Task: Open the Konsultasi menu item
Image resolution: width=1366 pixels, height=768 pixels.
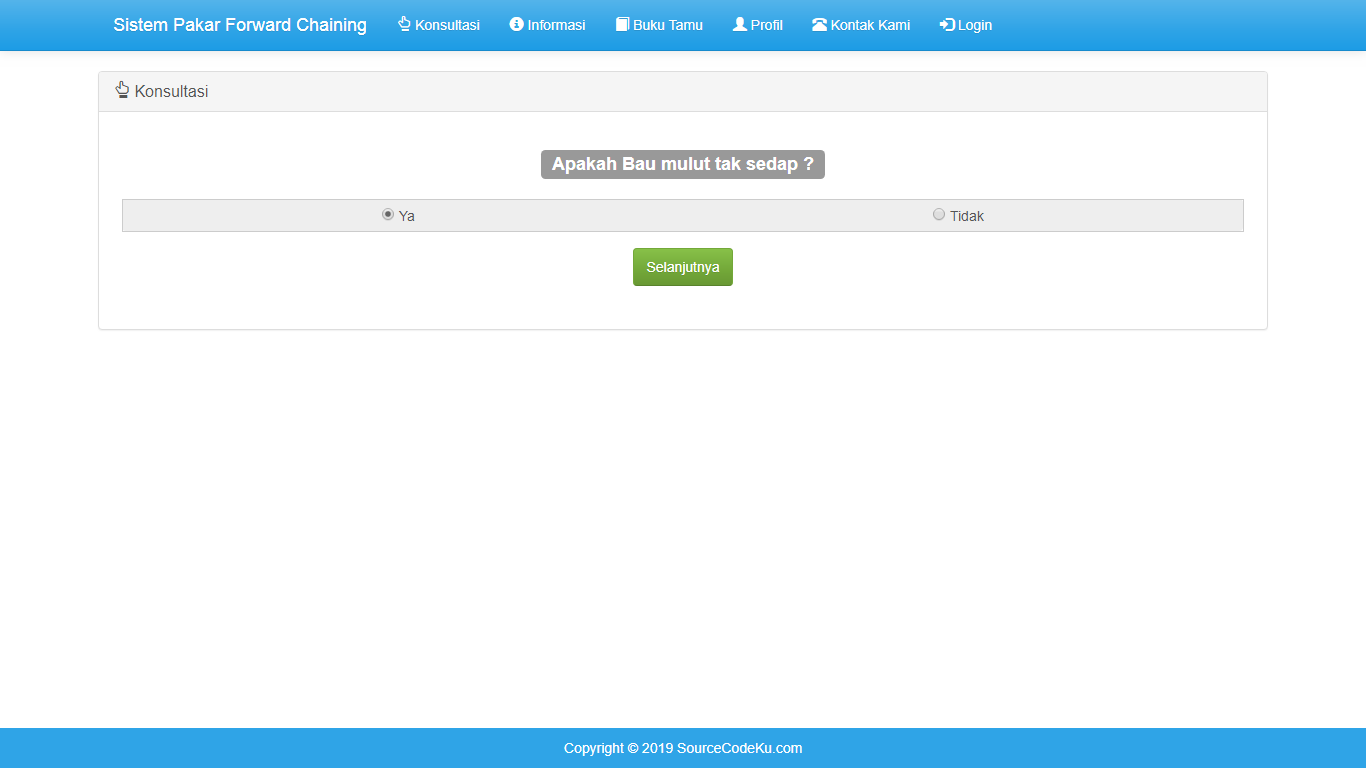Action: [x=439, y=25]
